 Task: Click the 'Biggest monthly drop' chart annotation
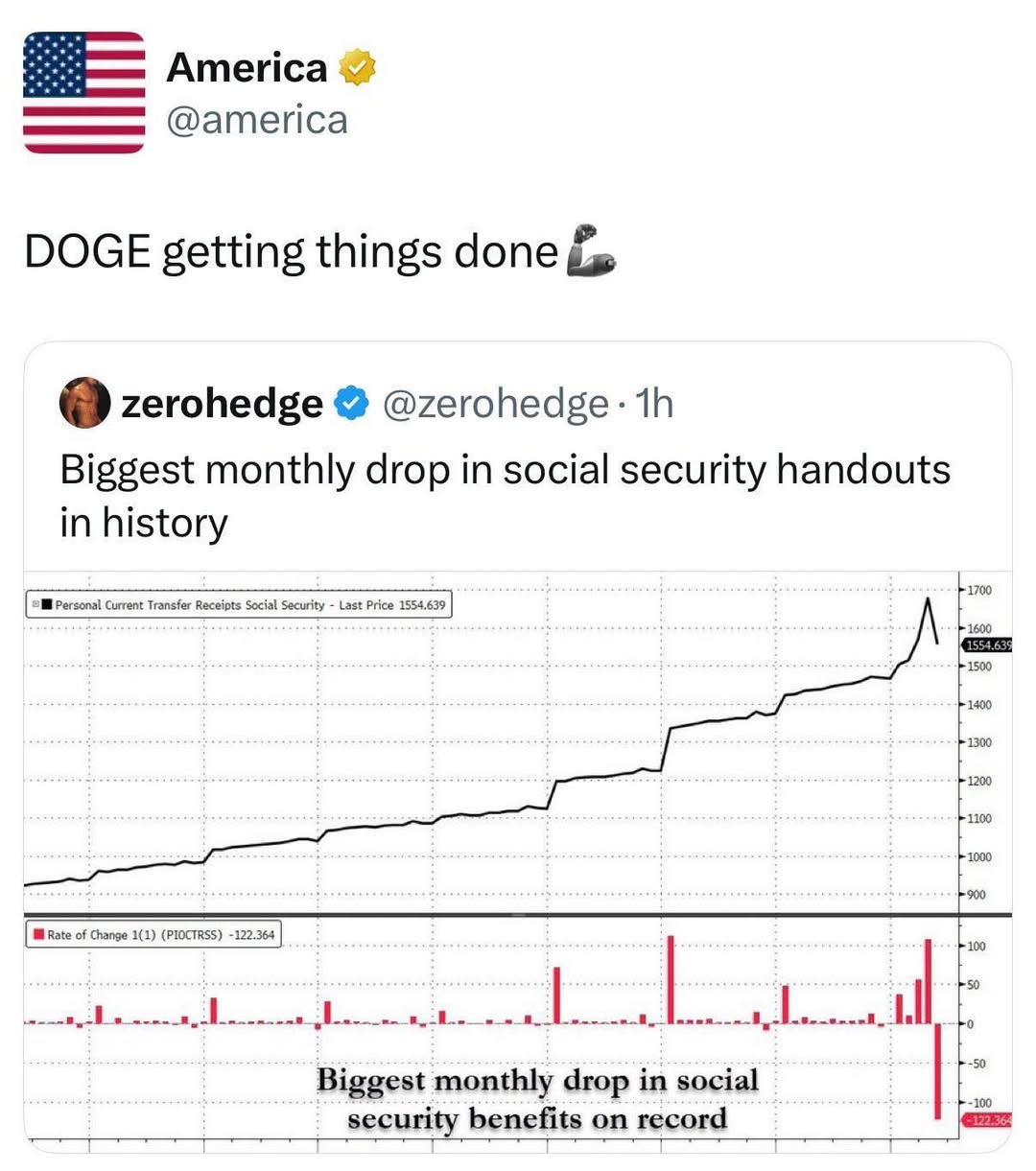pos(537,1099)
